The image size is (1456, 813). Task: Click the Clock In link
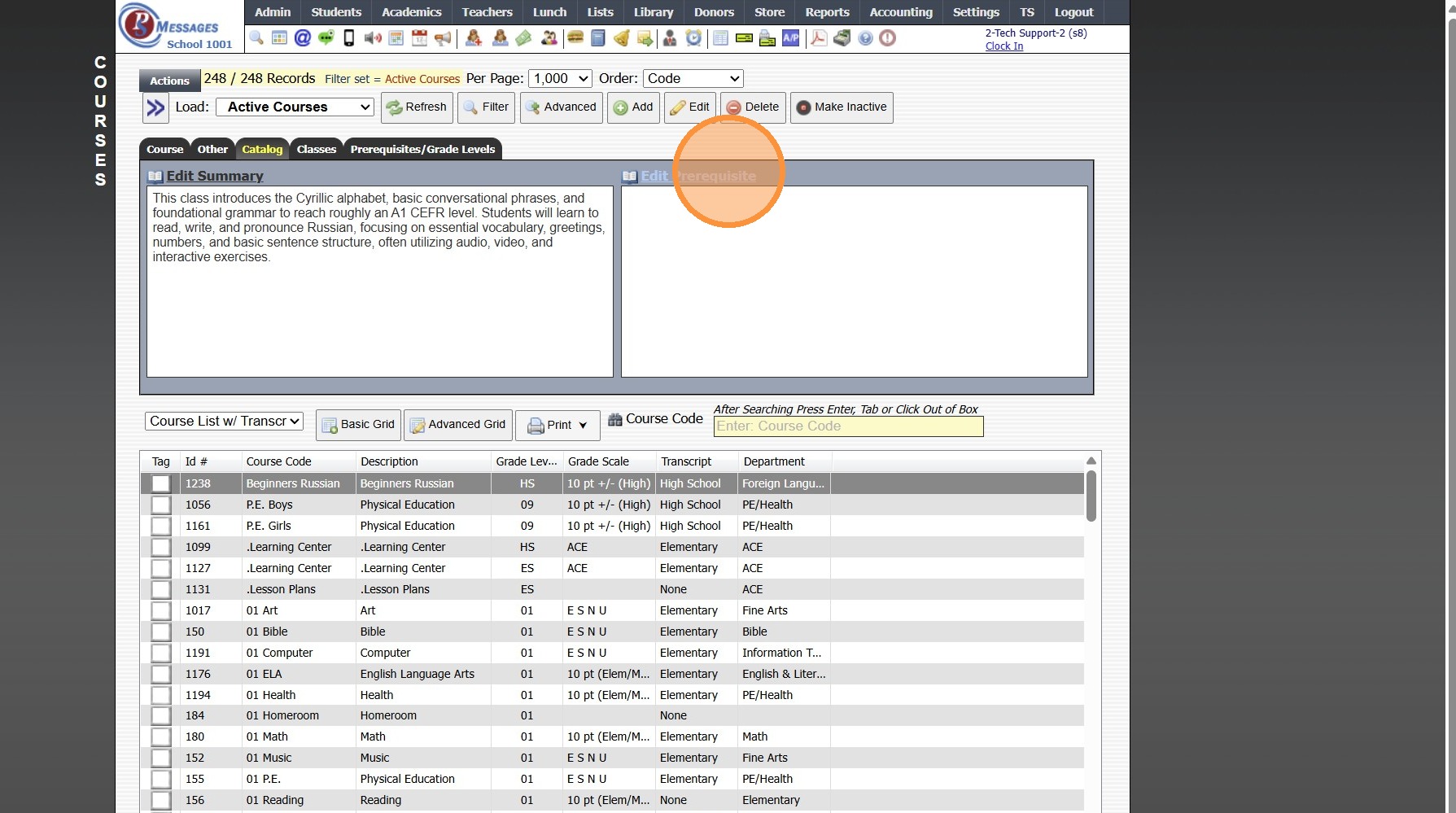[x=1004, y=46]
